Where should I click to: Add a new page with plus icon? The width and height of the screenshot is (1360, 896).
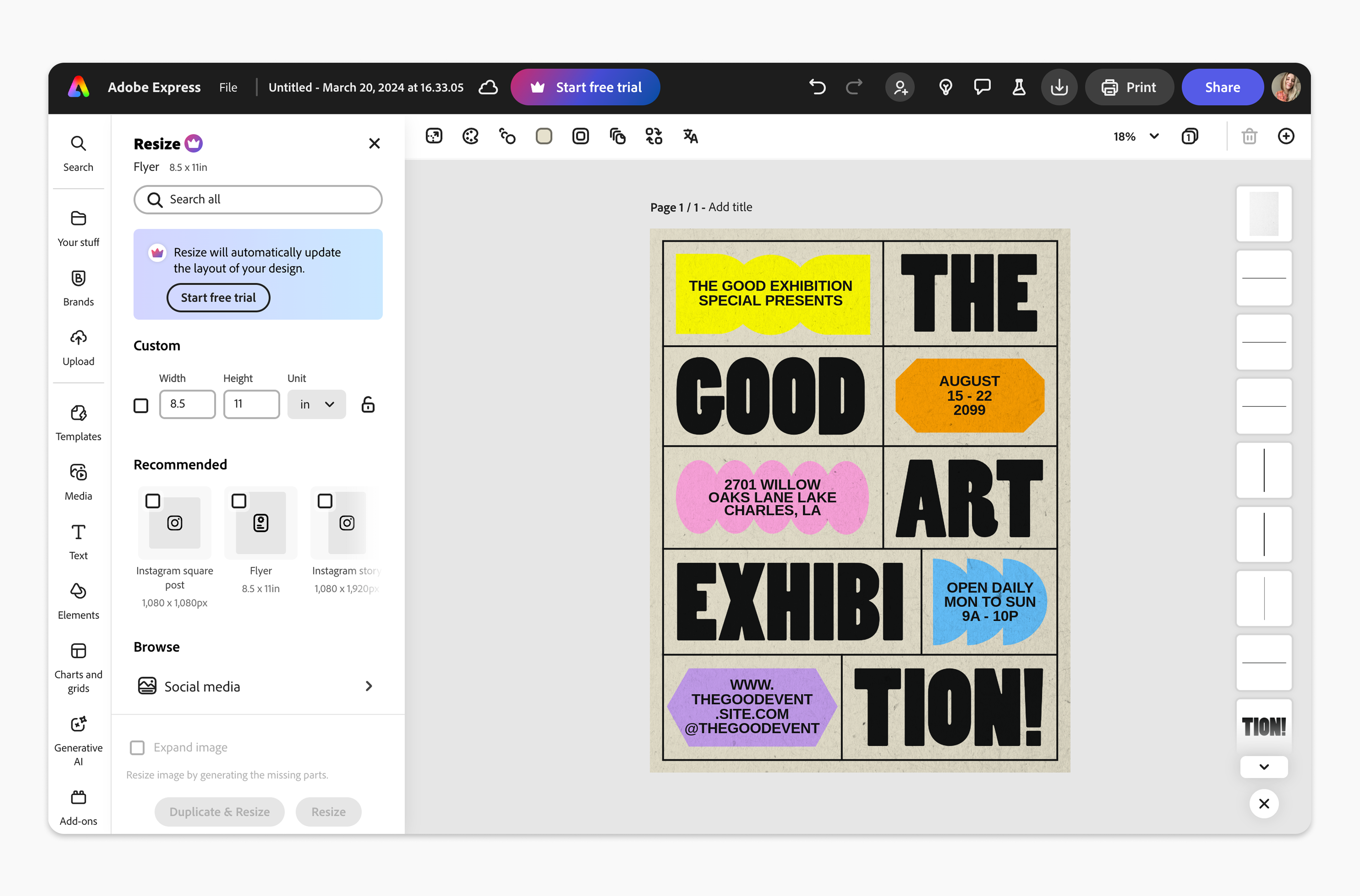pyautogui.click(x=1286, y=136)
